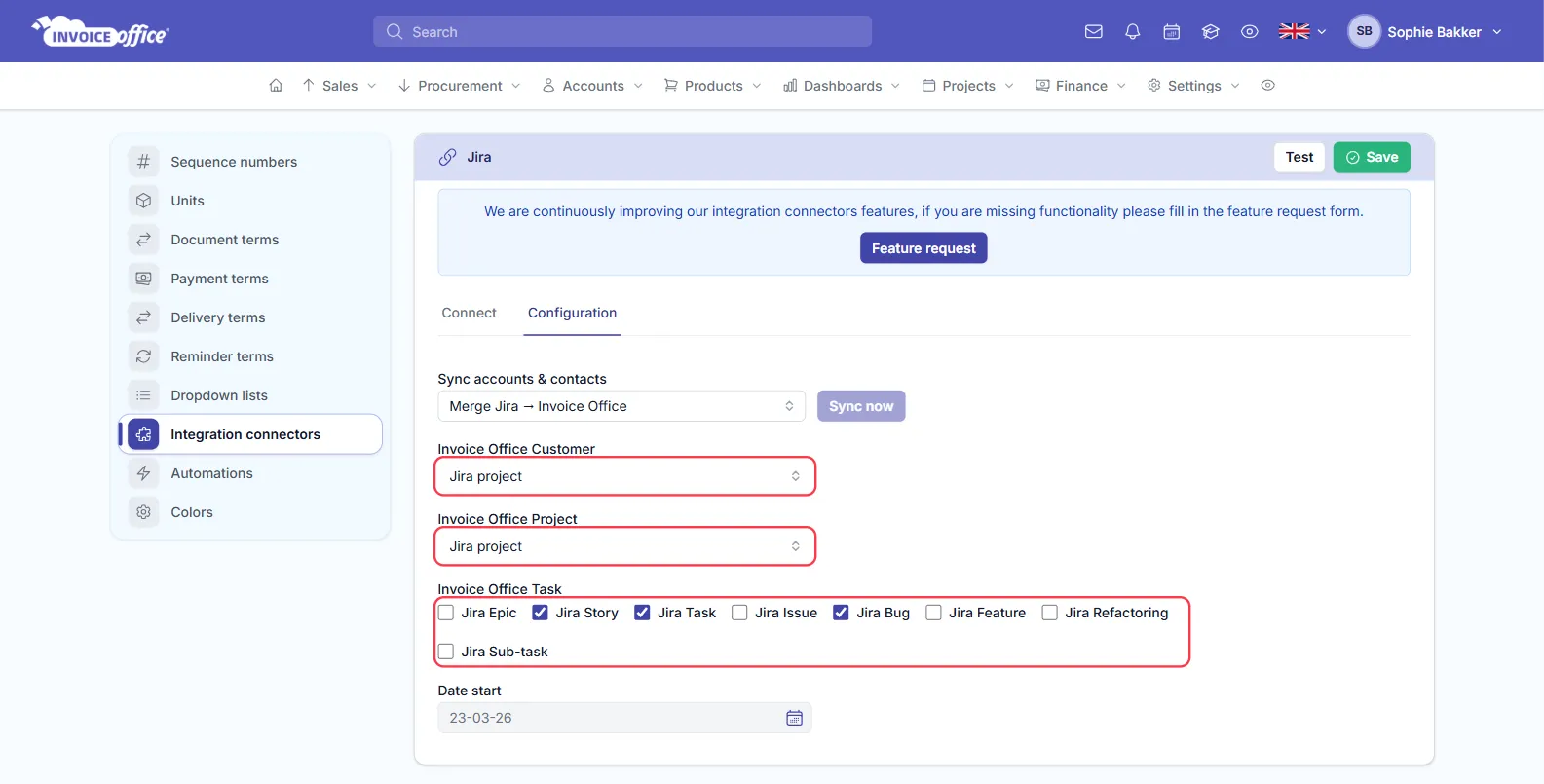
Task: Select the Payment terms sidebar icon
Action: click(x=143, y=279)
